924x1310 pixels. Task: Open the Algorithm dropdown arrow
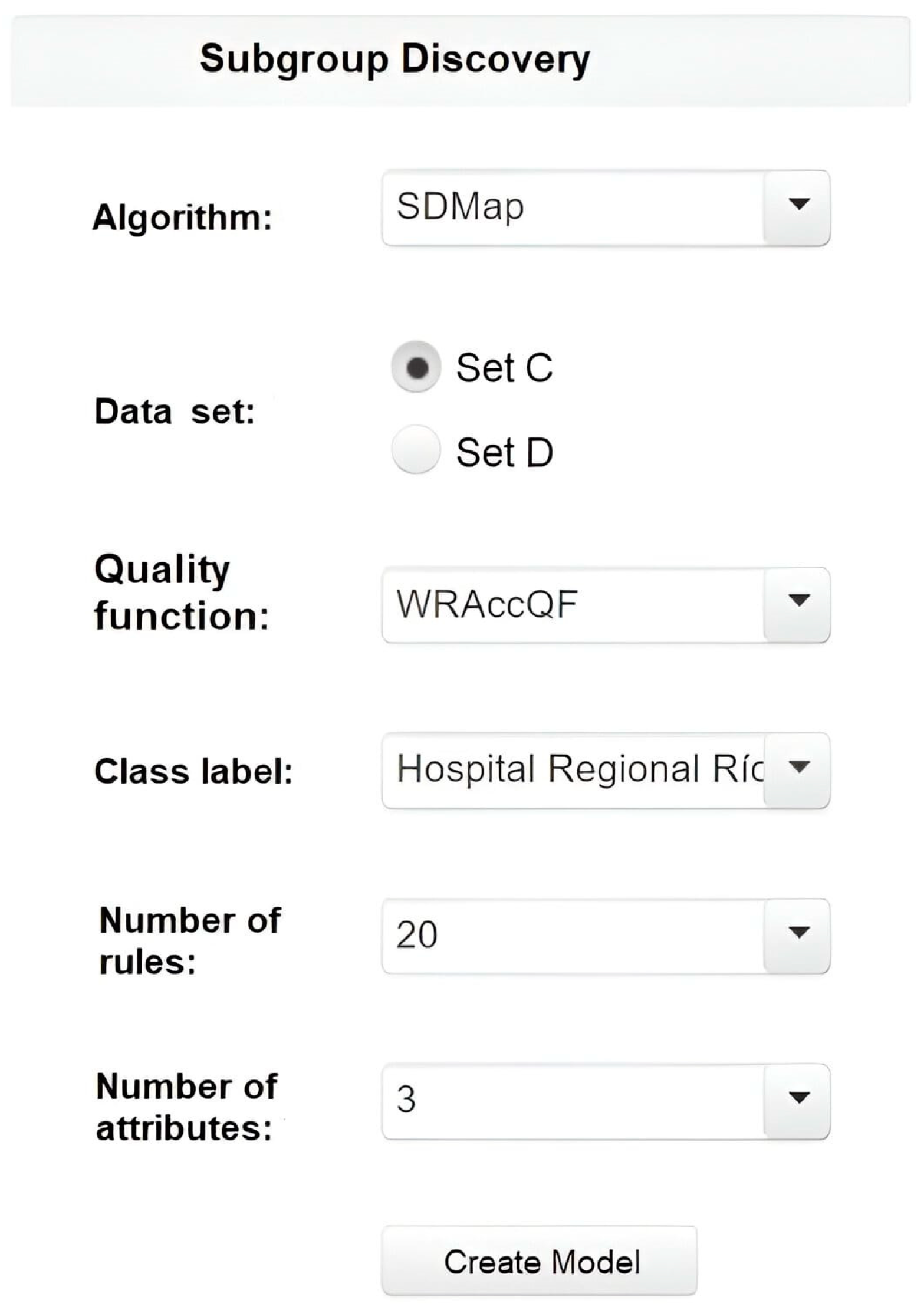(x=798, y=207)
